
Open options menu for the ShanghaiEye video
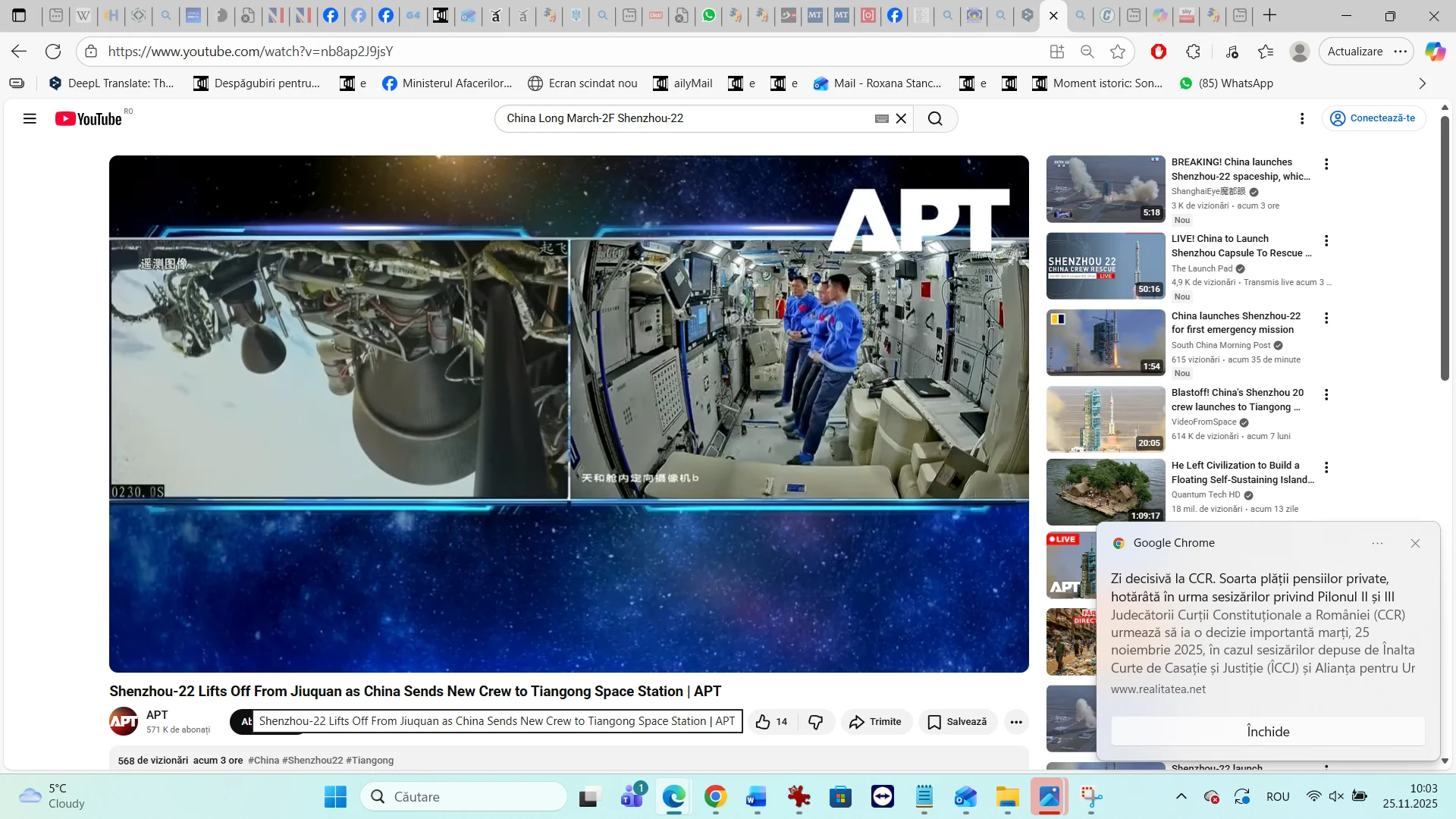point(1327,164)
